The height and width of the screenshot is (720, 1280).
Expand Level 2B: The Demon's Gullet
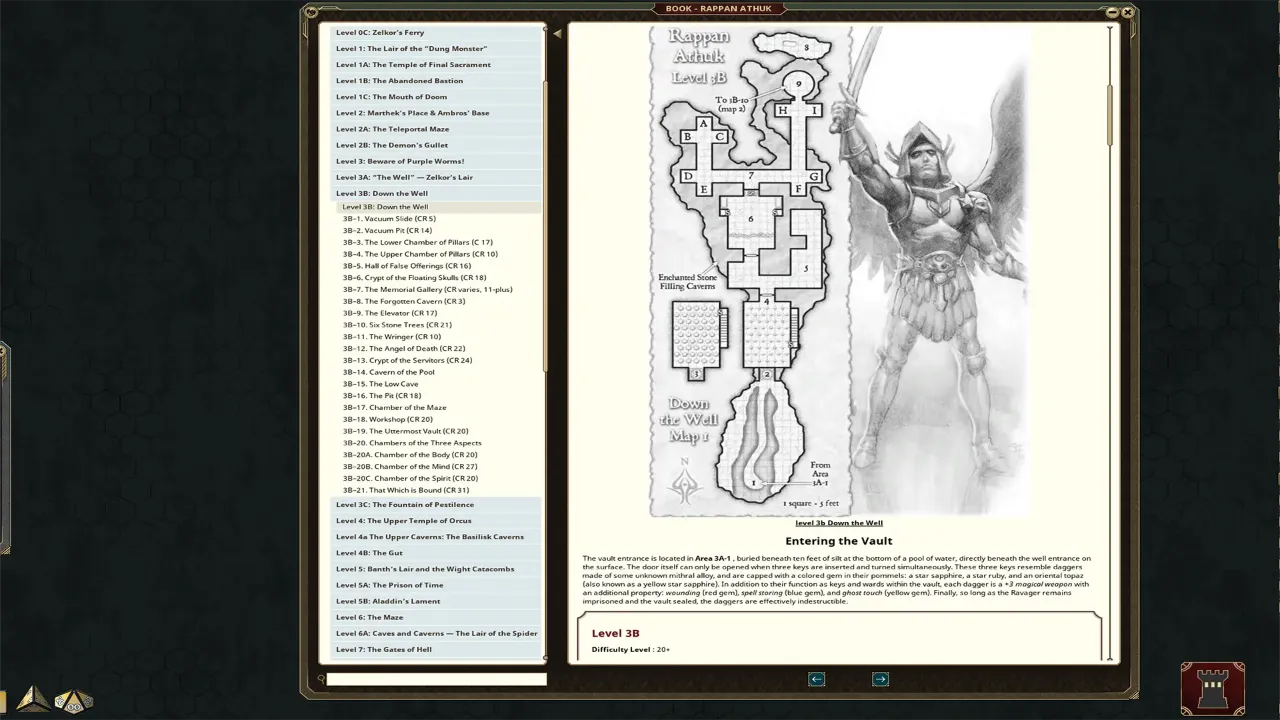[436, 145]
